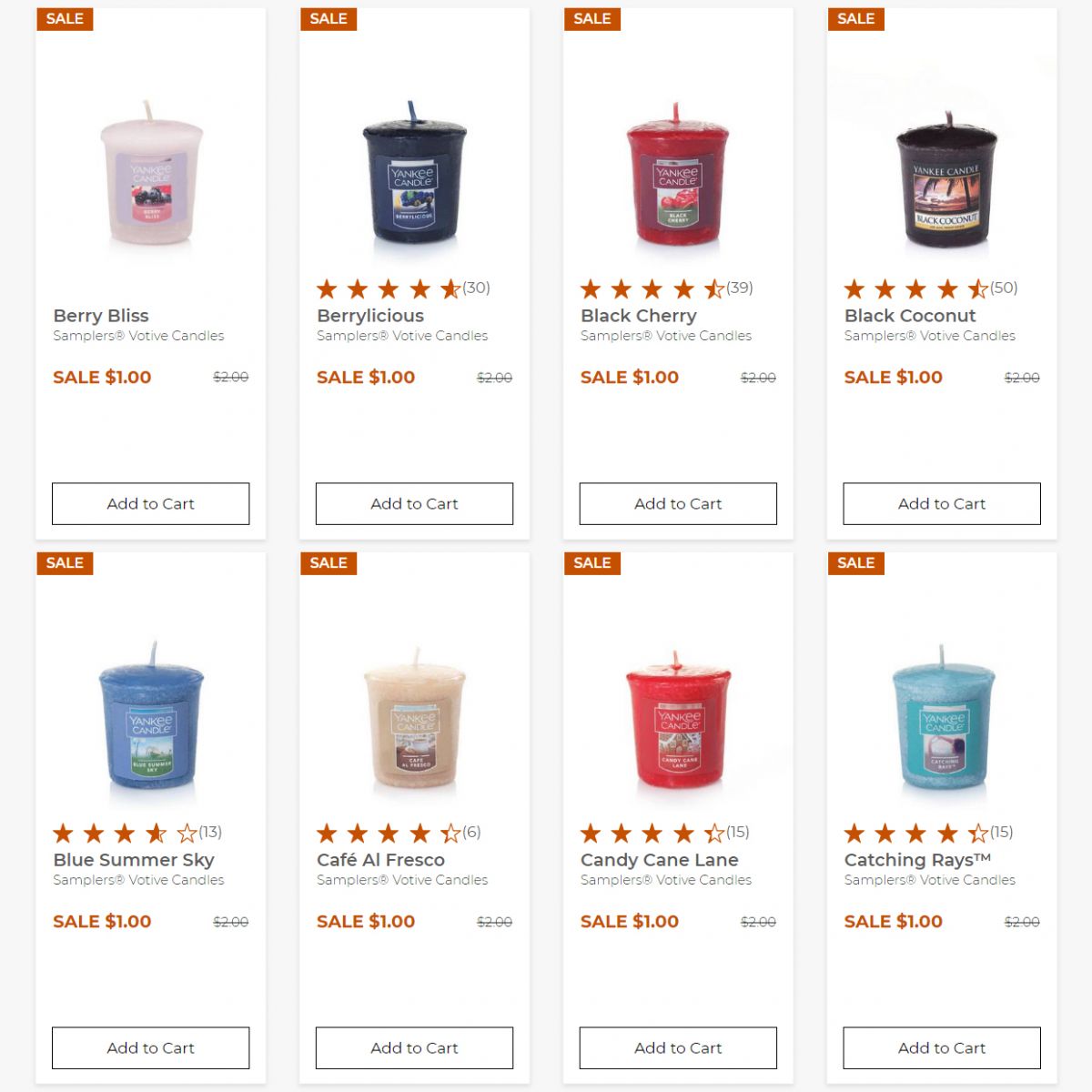This screenshot has width=1092, height=1092.
Task: View Black Coconut star rating with 50 reviews
Action: click(931, 288)
